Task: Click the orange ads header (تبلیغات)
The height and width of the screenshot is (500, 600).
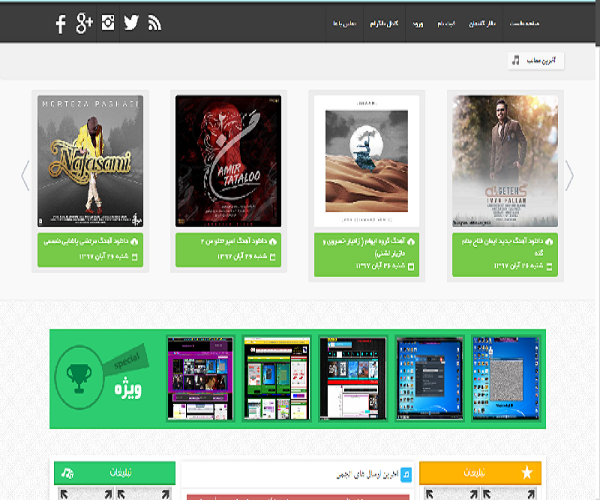Action: tap(480, 473)
